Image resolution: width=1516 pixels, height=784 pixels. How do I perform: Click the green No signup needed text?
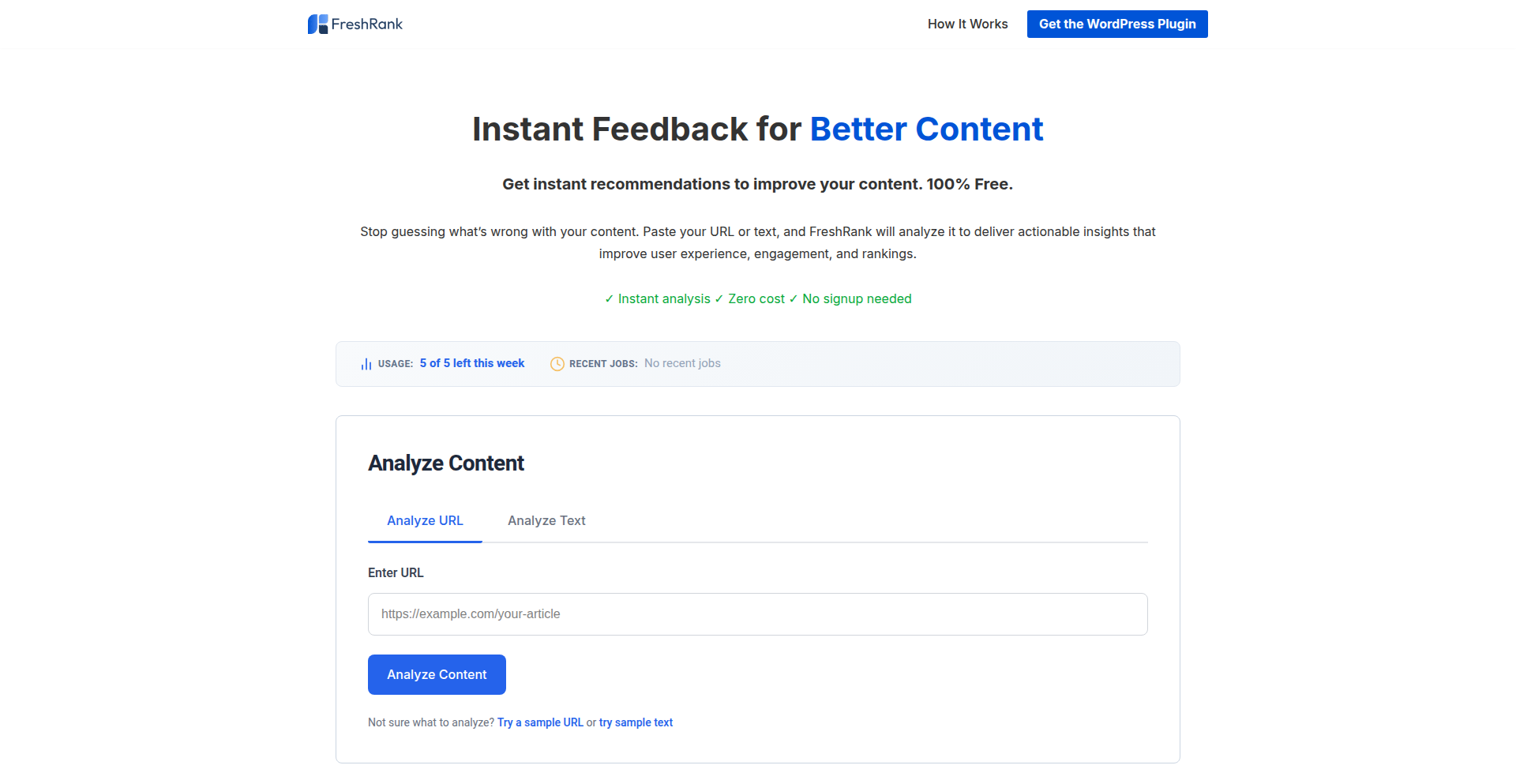pos(857,299)
